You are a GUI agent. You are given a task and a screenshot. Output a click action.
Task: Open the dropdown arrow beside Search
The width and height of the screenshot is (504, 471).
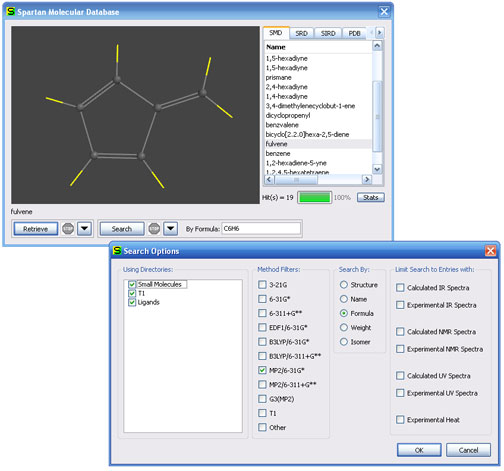pos(171,229)
